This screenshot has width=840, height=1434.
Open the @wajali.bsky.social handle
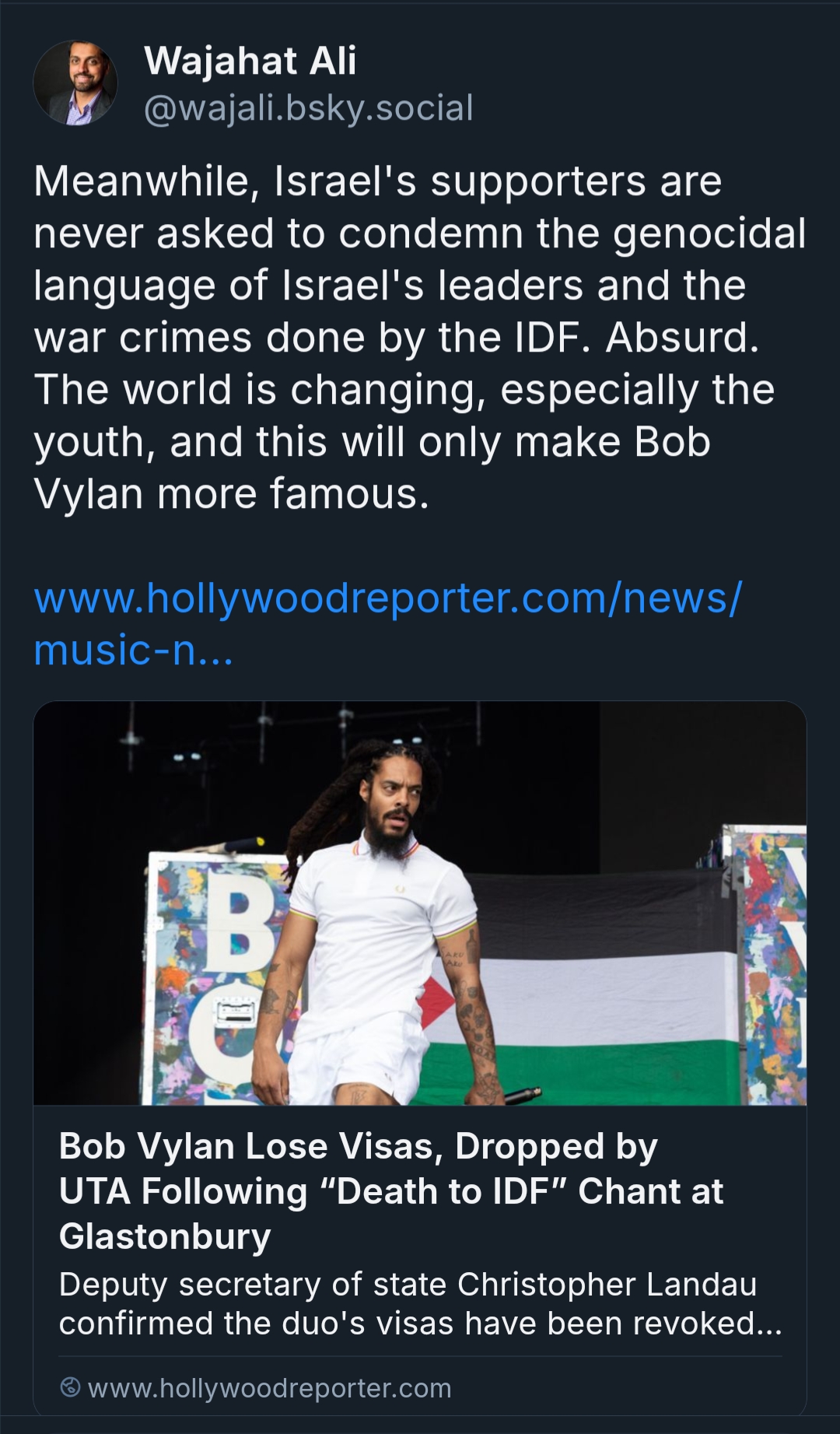pyautogui.click(x=309, y=108)
